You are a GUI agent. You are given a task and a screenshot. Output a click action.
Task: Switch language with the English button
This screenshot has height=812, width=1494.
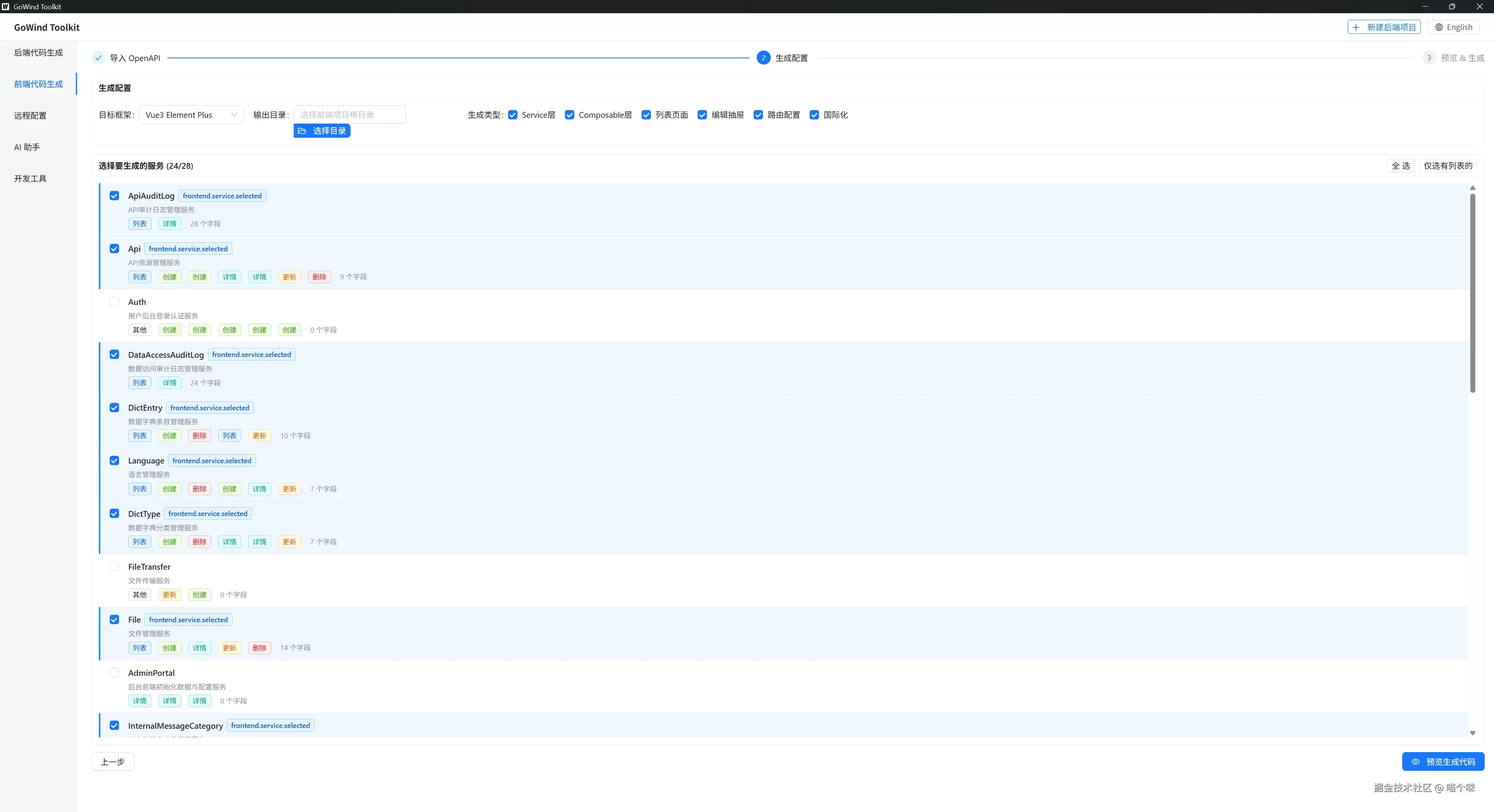[1454, 27]
